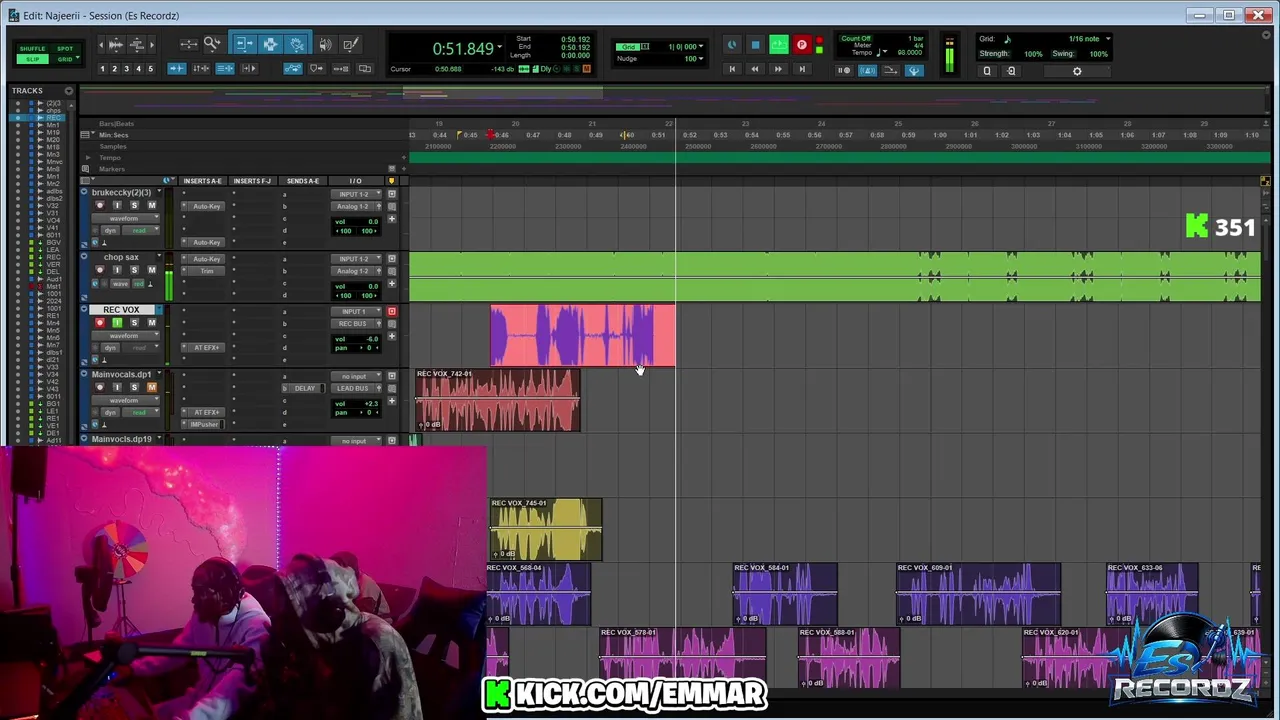Image resolution: width=1280 pixels, height=720 pixels.
Task: Click the Stop transport button
Action: coord(755,45)
